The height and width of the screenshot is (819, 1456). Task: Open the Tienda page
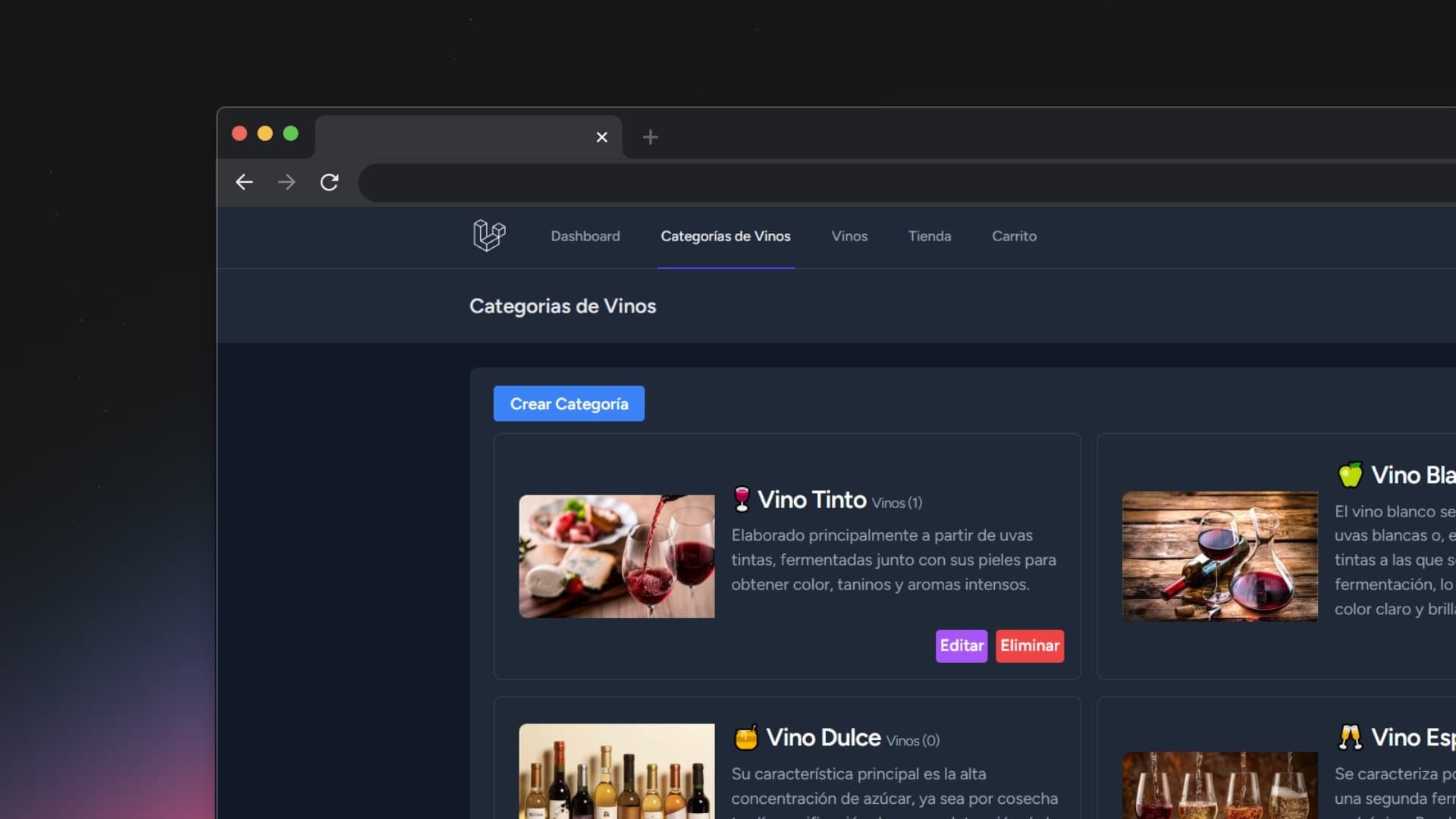(929, 236)
